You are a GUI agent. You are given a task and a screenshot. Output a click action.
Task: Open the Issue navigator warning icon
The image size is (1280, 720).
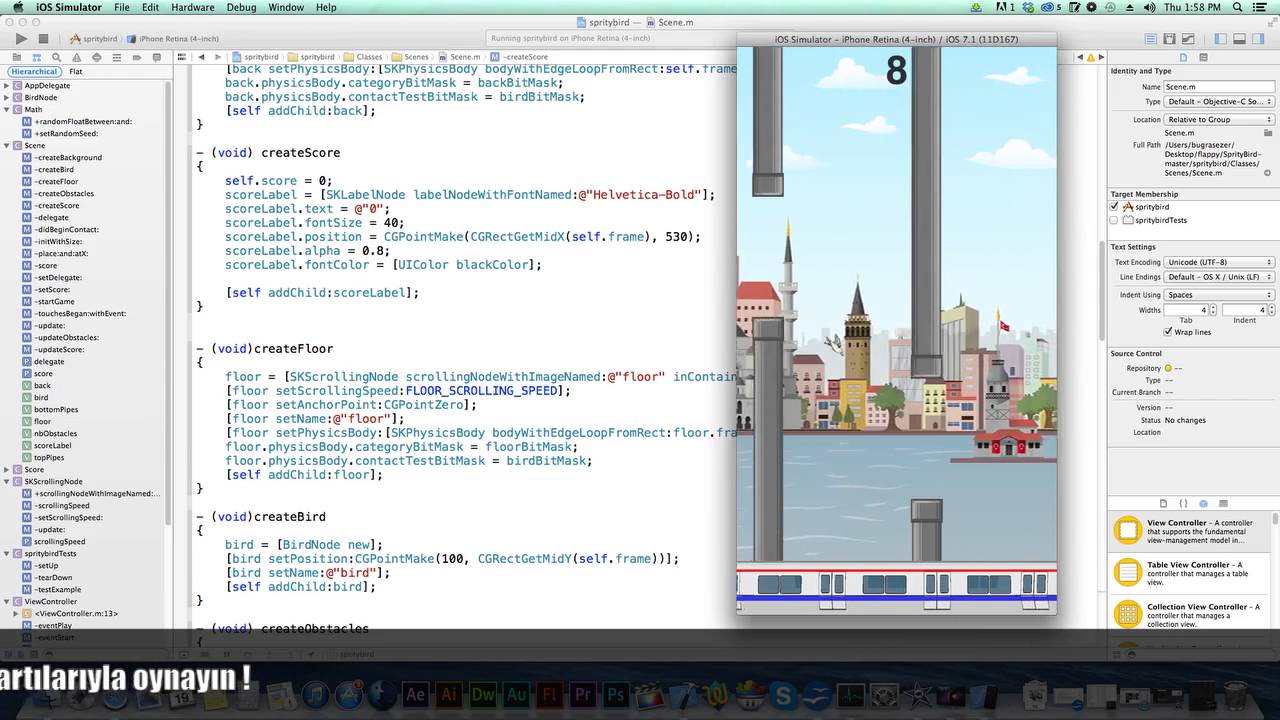[x=78, y=58]
